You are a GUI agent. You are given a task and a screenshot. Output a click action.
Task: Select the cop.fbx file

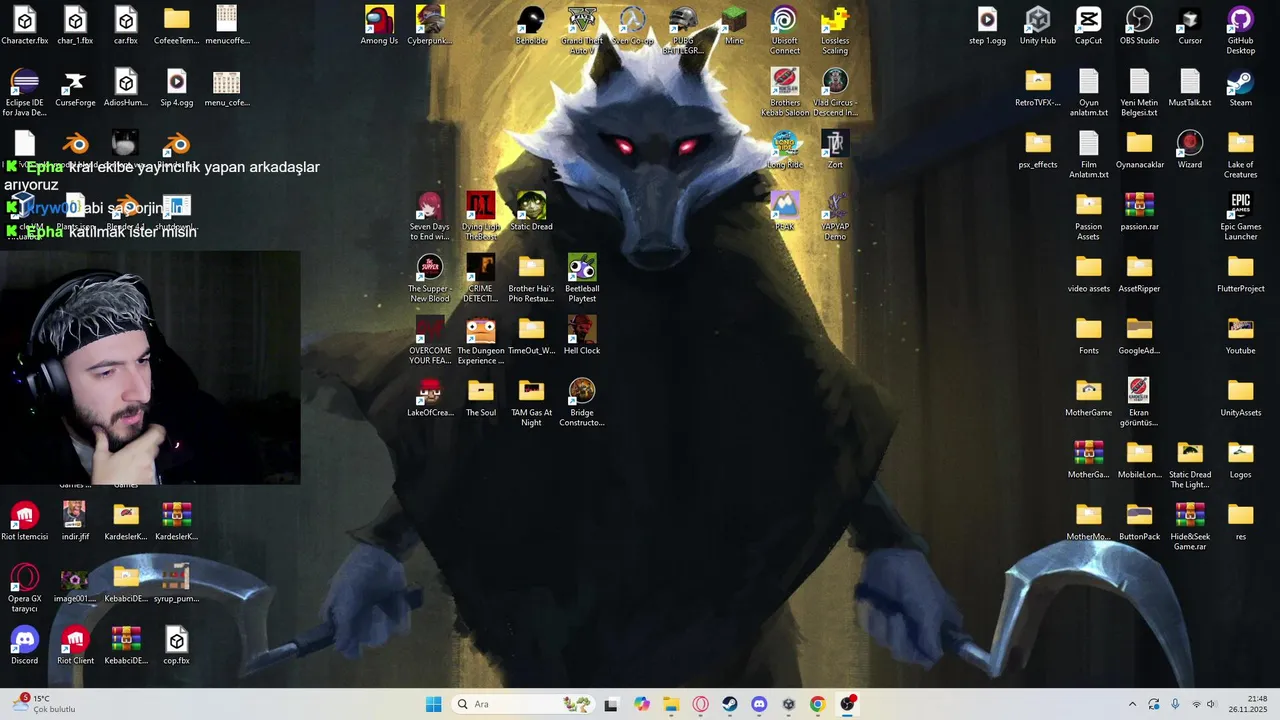[176, 646]
